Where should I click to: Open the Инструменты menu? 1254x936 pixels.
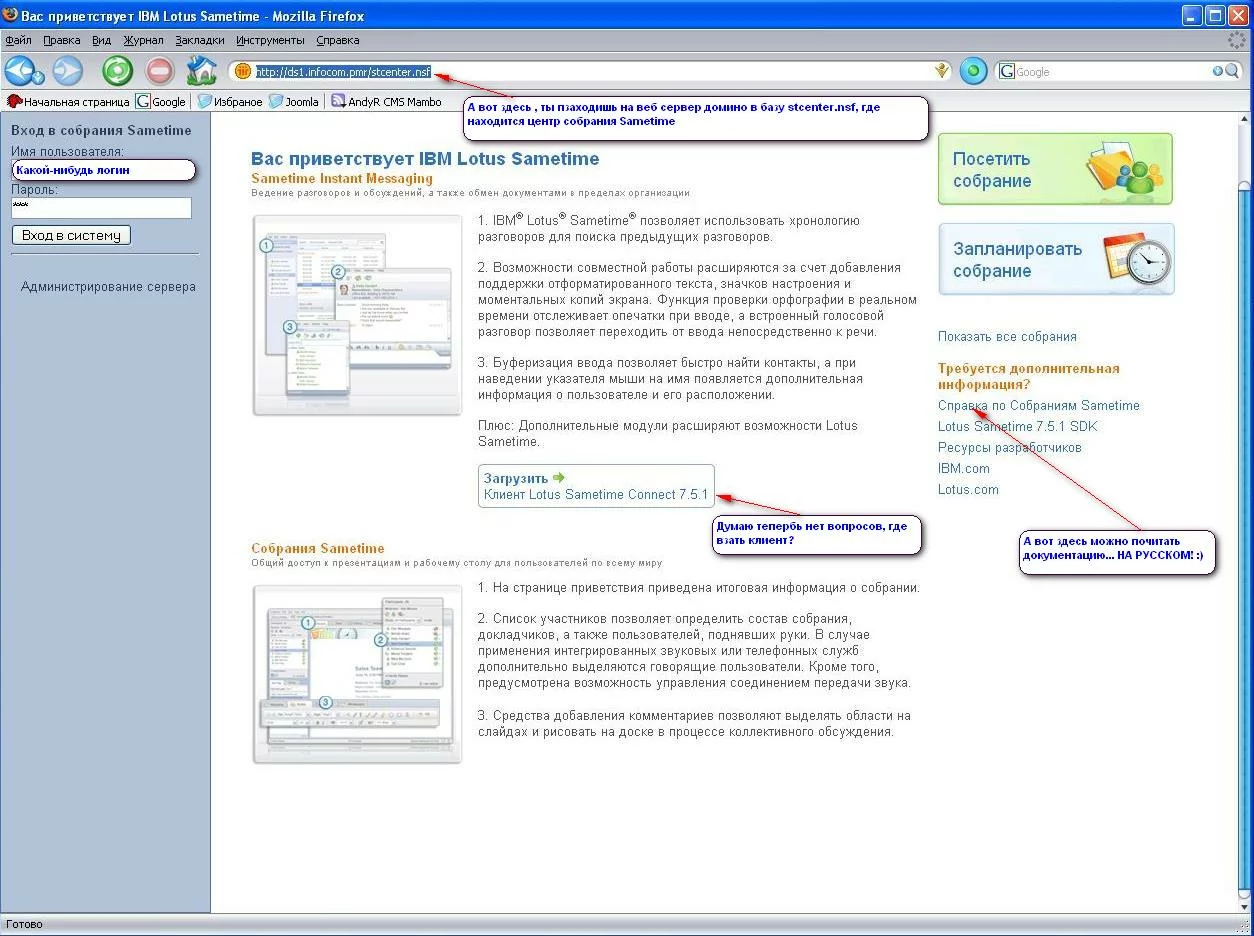pyautogui.click(x=270, y=40)
